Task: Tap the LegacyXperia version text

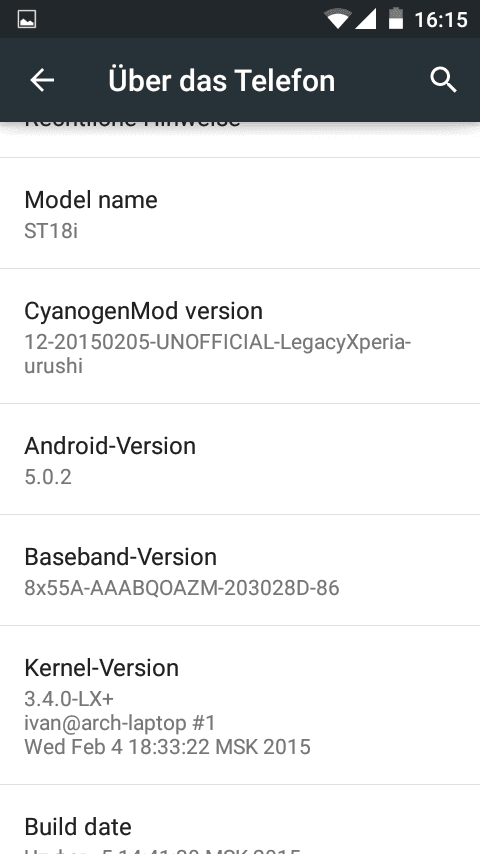Action: point(218,354)
